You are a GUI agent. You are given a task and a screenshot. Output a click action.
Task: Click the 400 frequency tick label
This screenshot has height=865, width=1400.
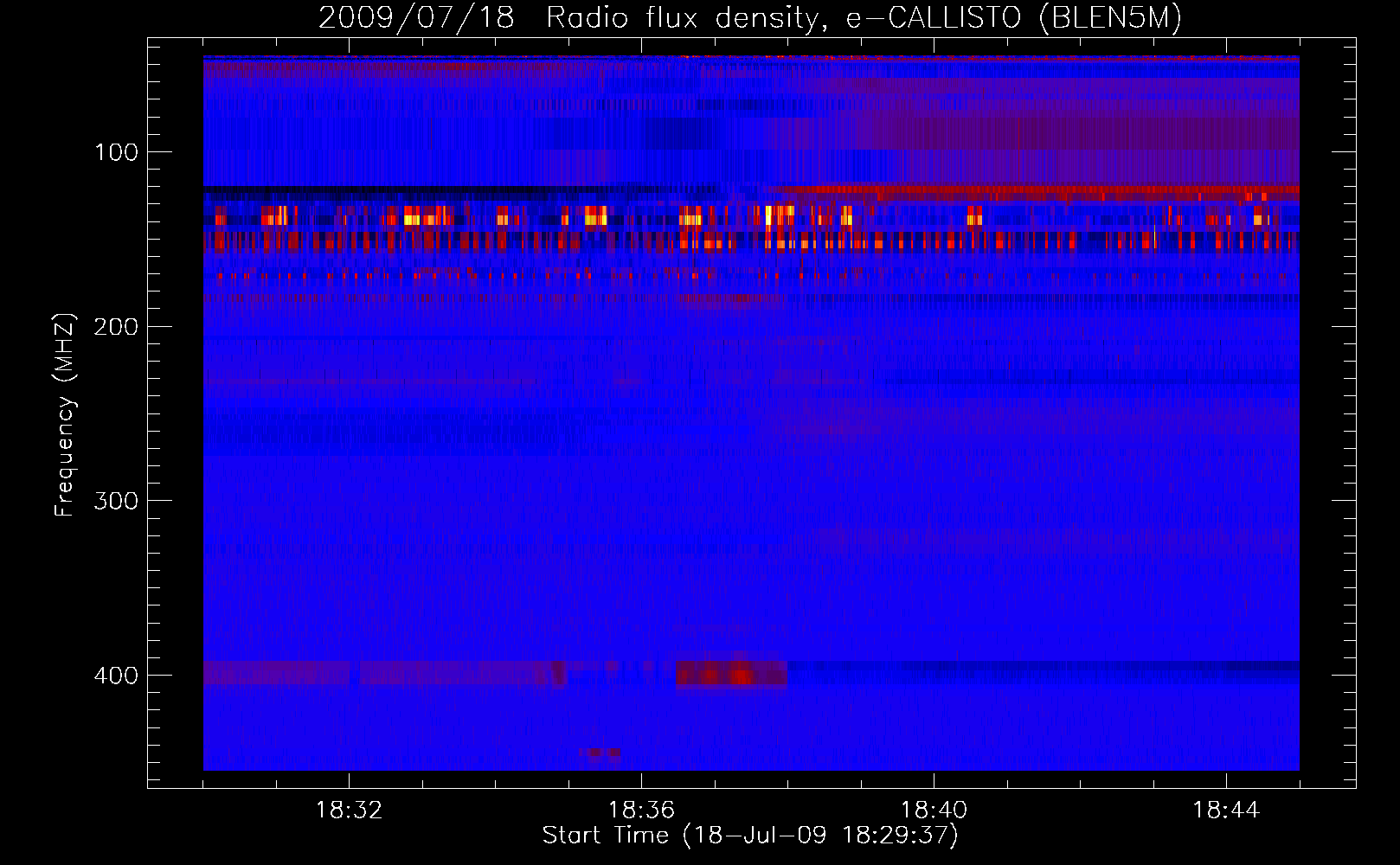coord(116,676)
